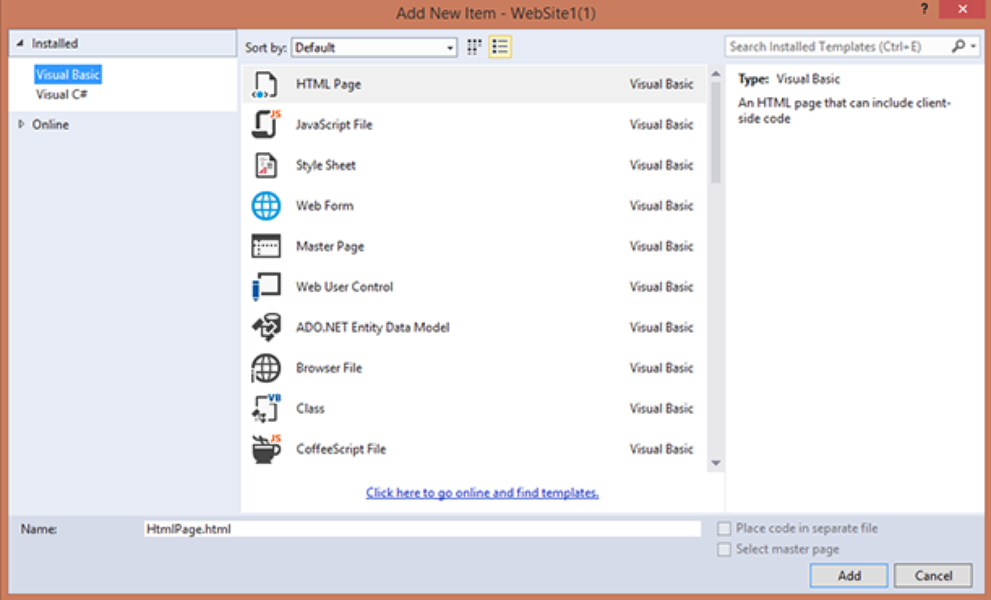Viewport: 991px width, 600px height.
Task: Select the HTML Page template icon
Action: pos(265,85)
